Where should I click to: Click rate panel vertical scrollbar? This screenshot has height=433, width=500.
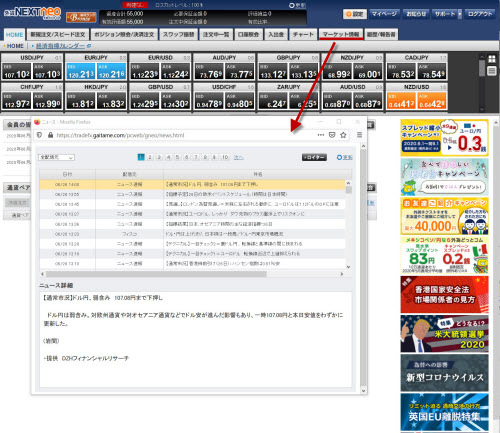click(x=482, y=68)
